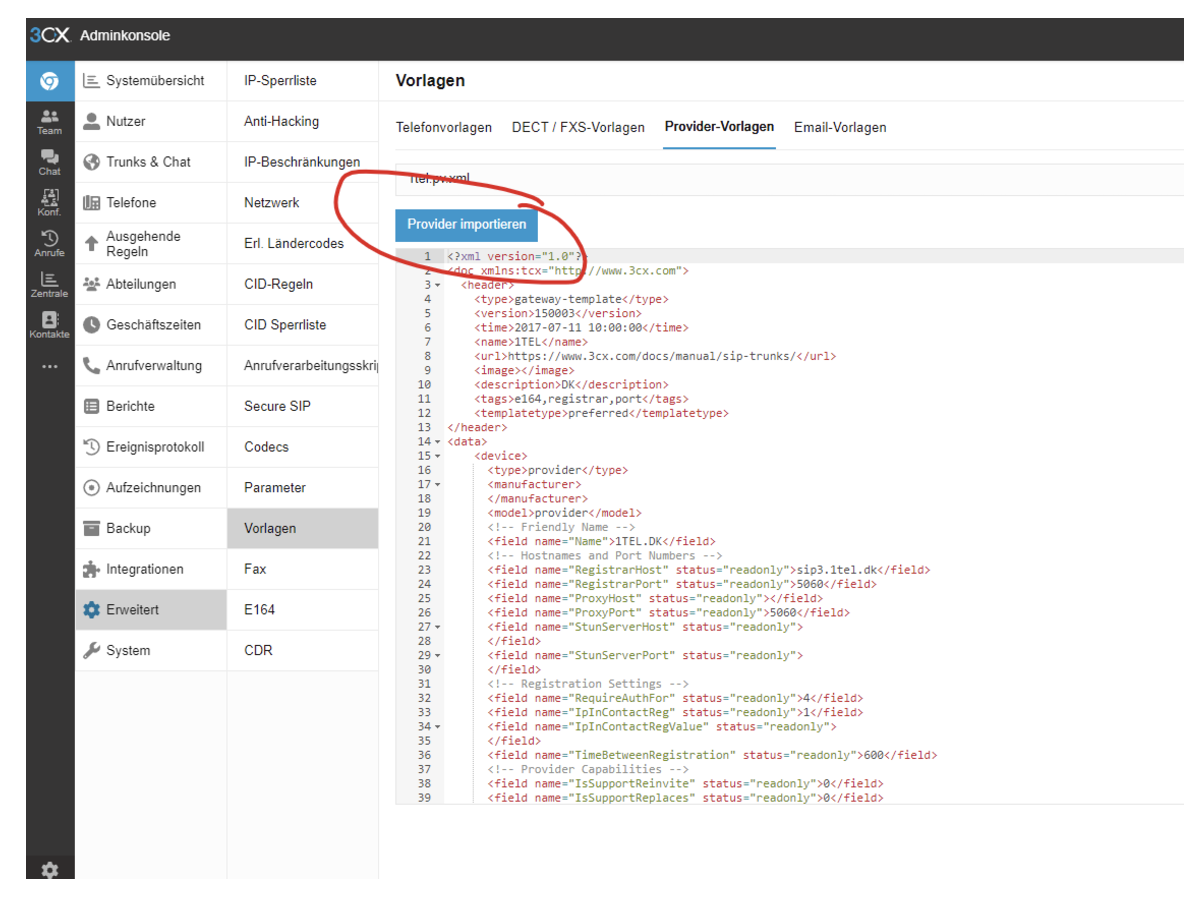Open CID-Regeln submenu item
The image size is (1204, 910).
303,284
